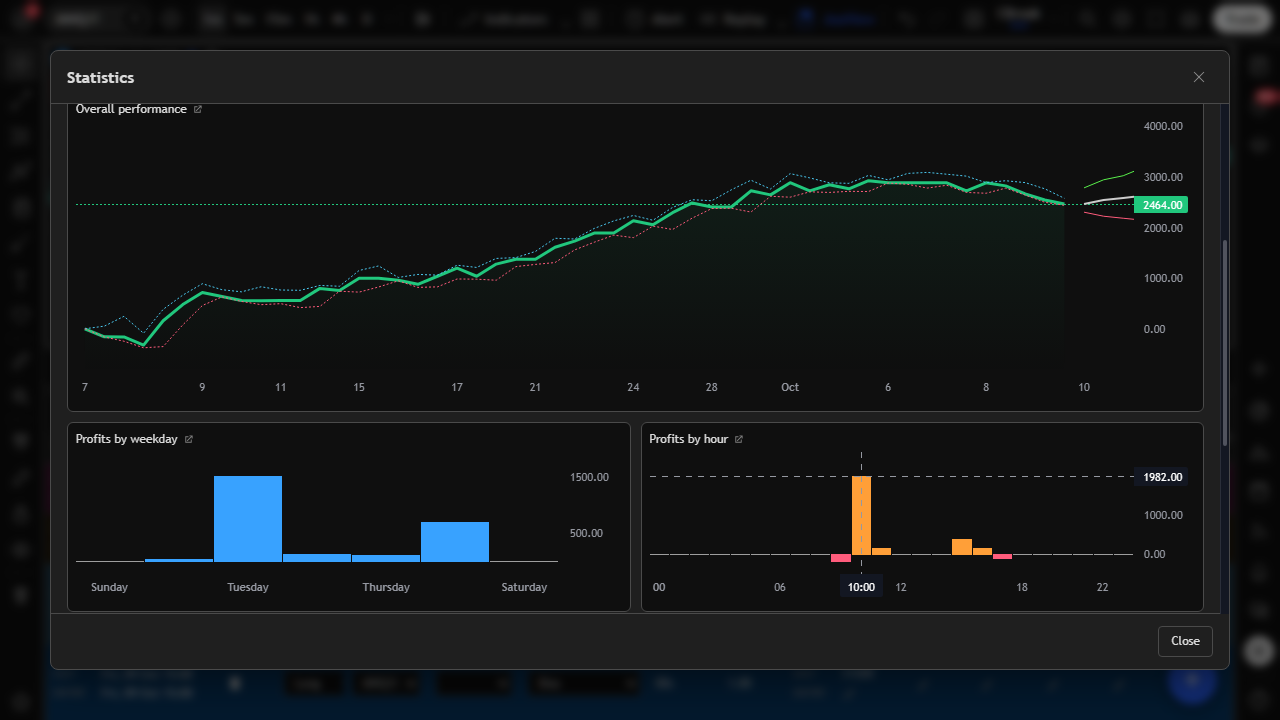Click the 3000.00 value on performance axis
The image size is (1280, 720).
pyautogui.click(x=1164, y=177)
